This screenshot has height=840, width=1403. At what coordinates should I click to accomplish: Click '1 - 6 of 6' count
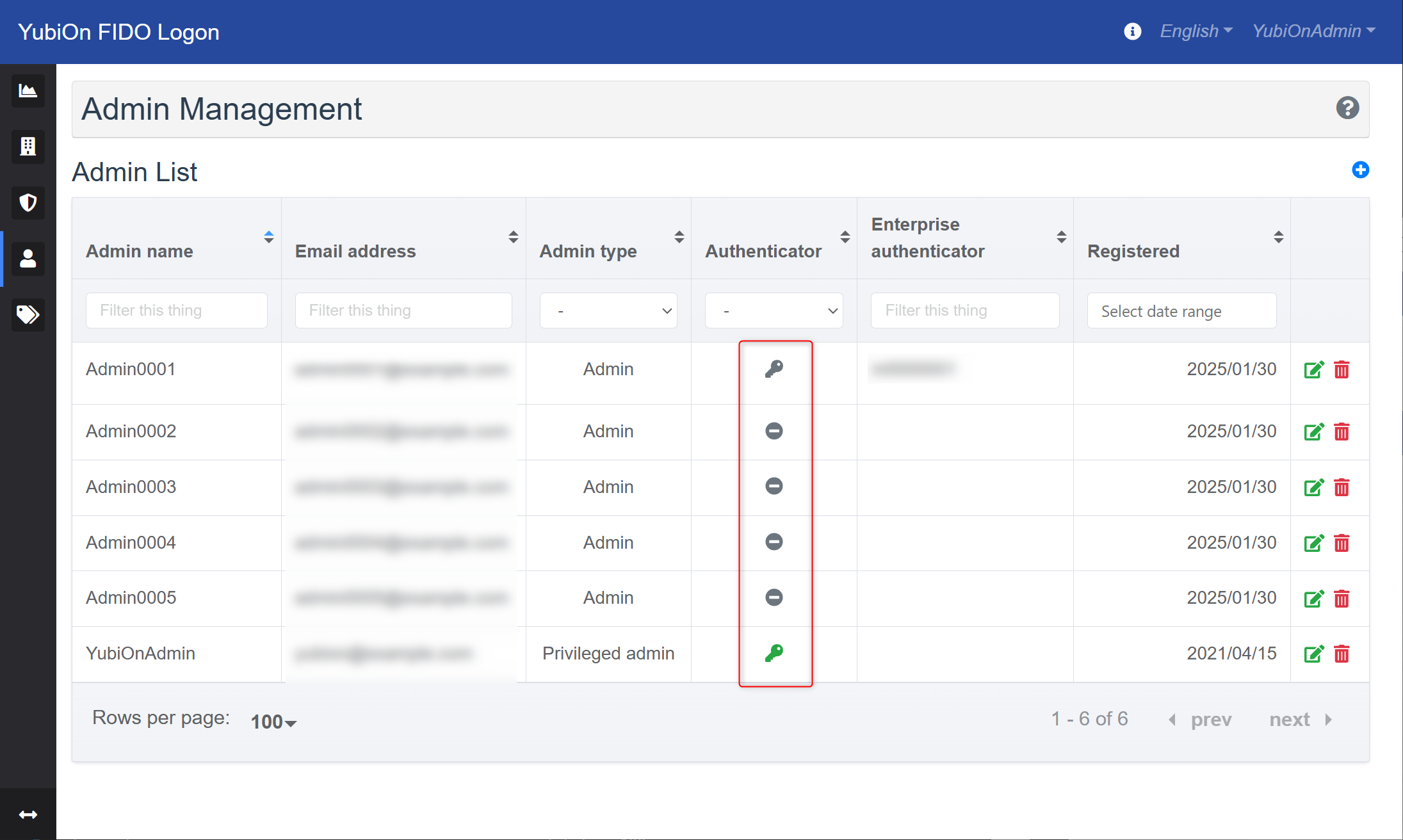(x=1089, y=718)
